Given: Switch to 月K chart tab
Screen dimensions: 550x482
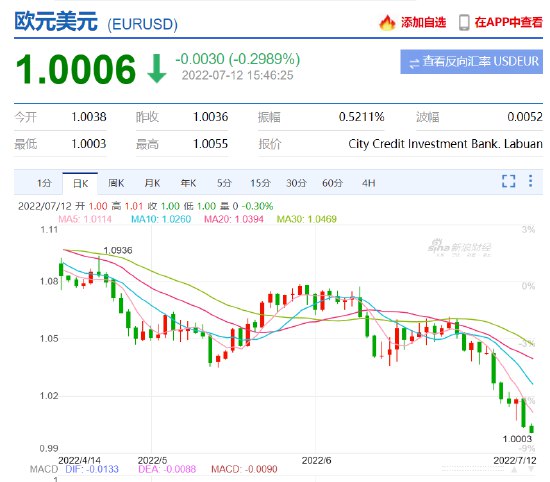Looking at the screenshot, I should [152, 183].
